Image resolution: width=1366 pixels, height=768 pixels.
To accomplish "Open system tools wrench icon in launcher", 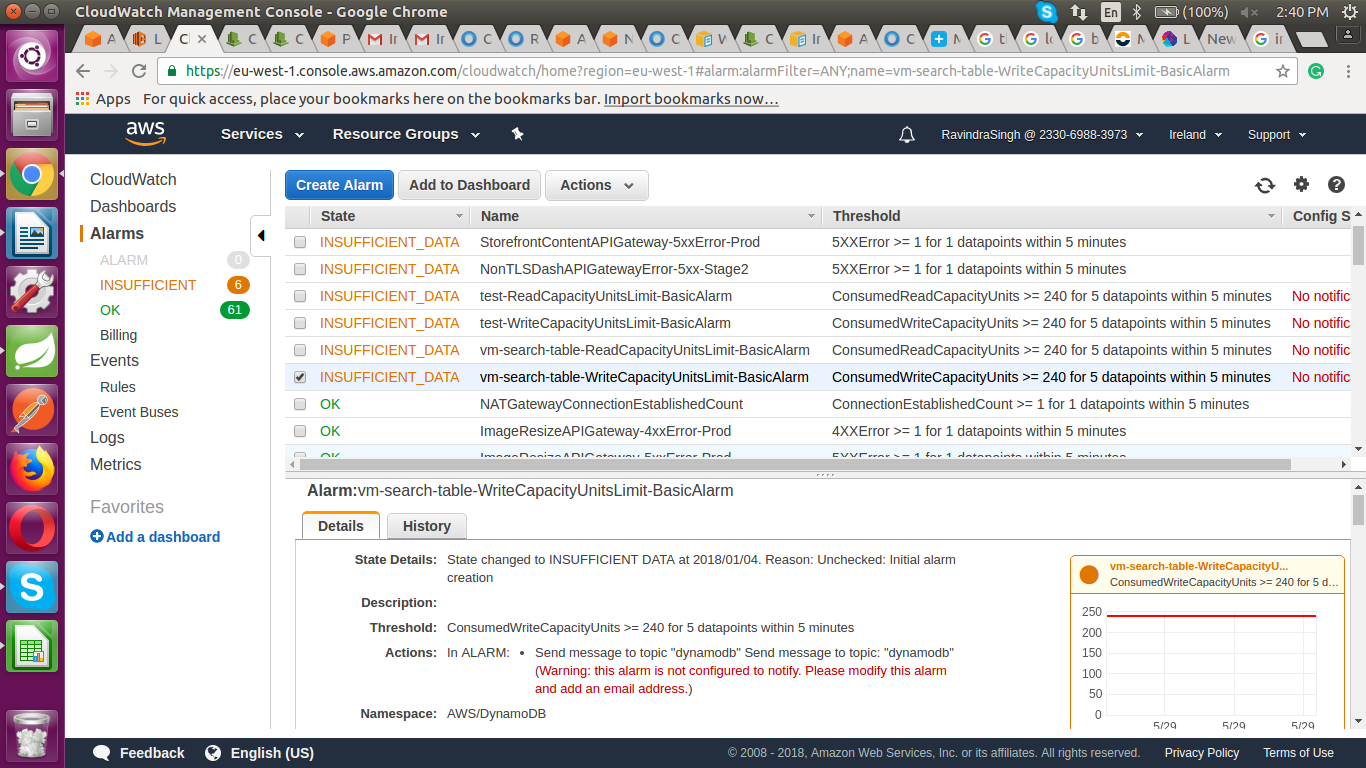I will [x=32, y=291].
